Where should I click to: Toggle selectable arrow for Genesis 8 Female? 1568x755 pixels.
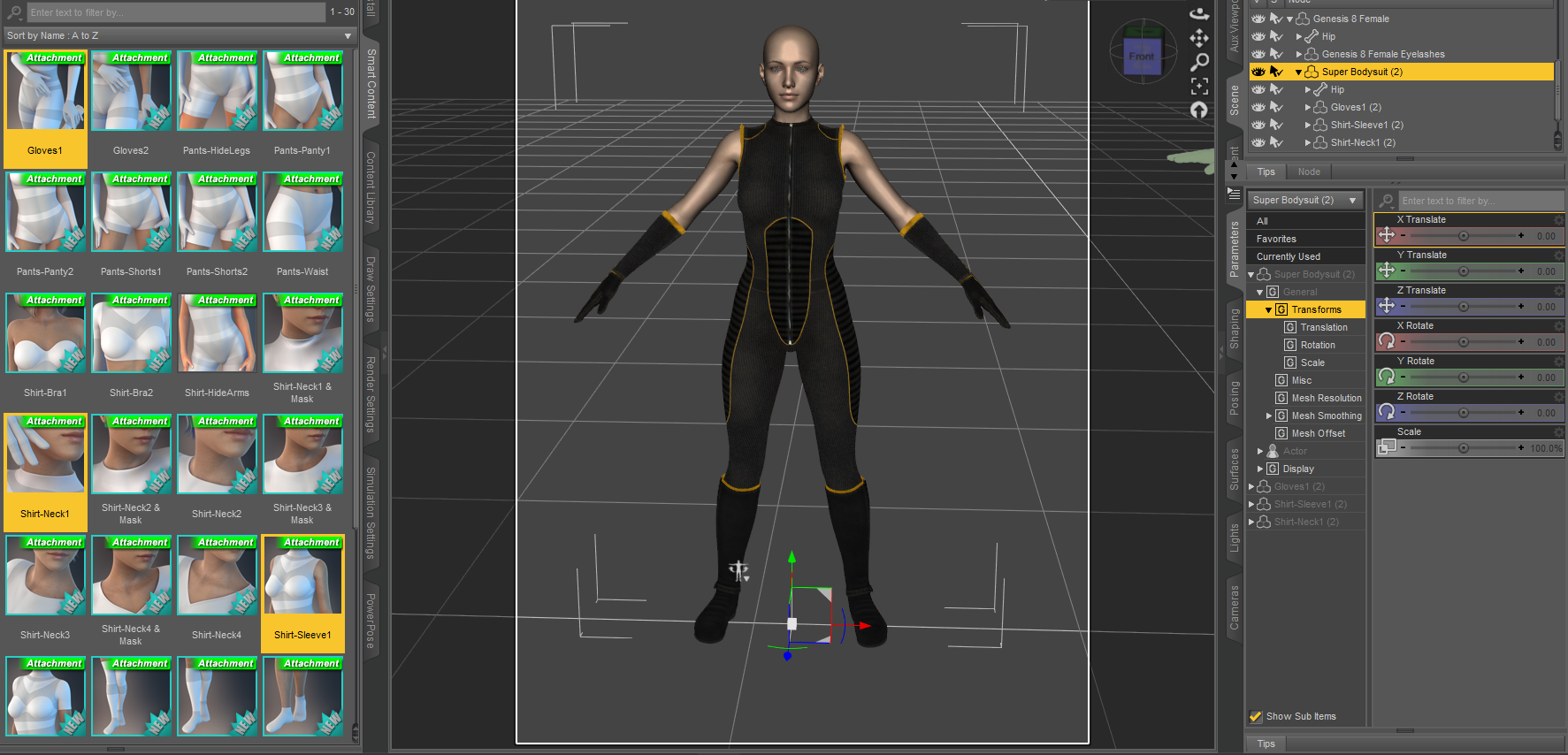coord(1276,19)
